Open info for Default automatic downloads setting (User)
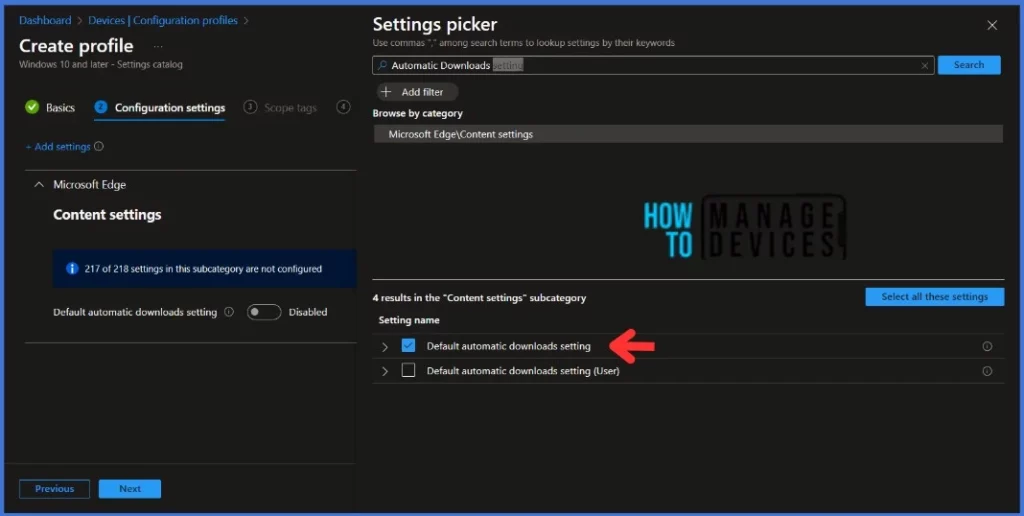This screenshot has width=1024, height=516. click(x=987, y=371)
